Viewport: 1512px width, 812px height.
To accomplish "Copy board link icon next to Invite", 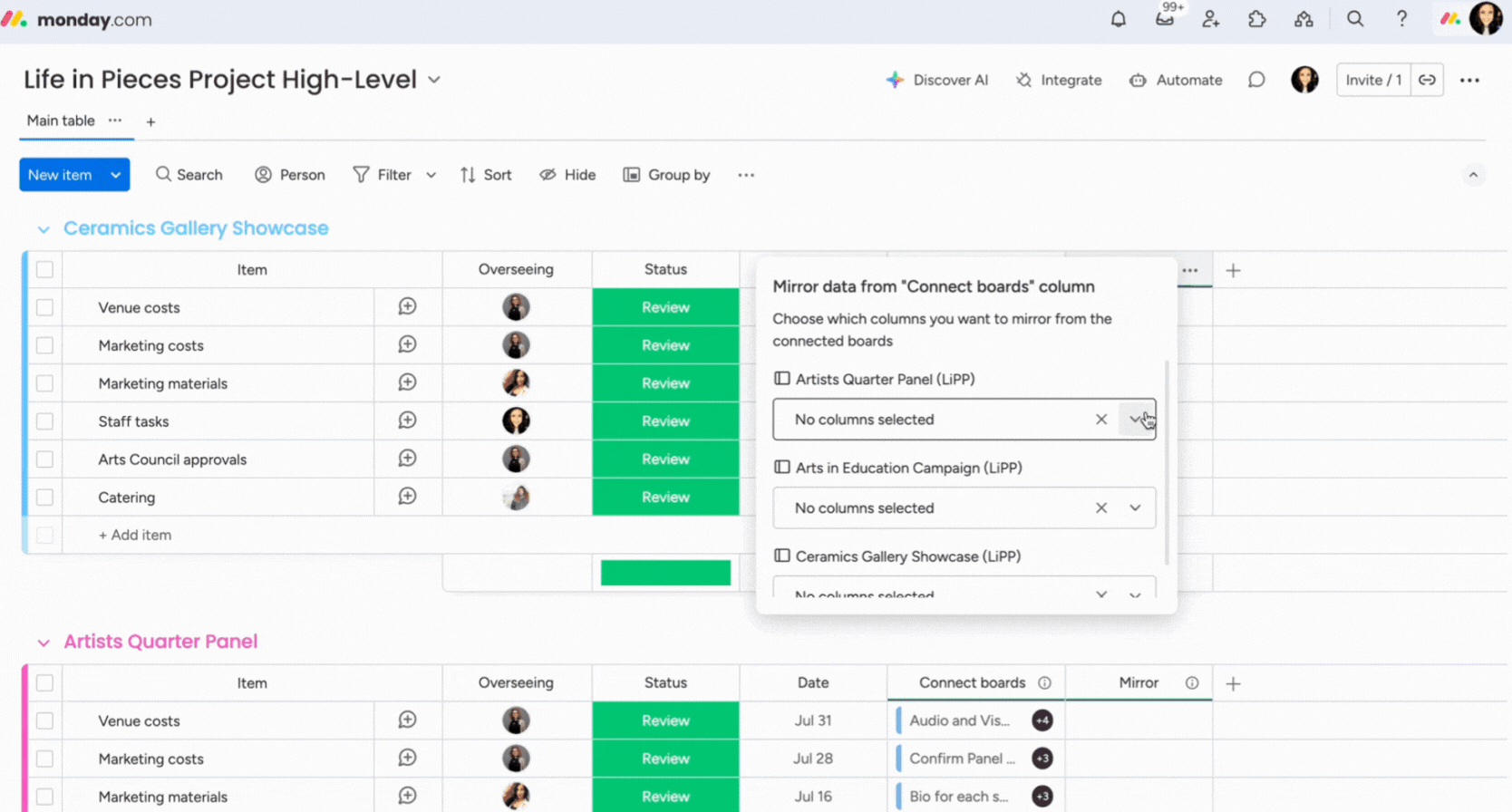I will (x=1427, y=80).
